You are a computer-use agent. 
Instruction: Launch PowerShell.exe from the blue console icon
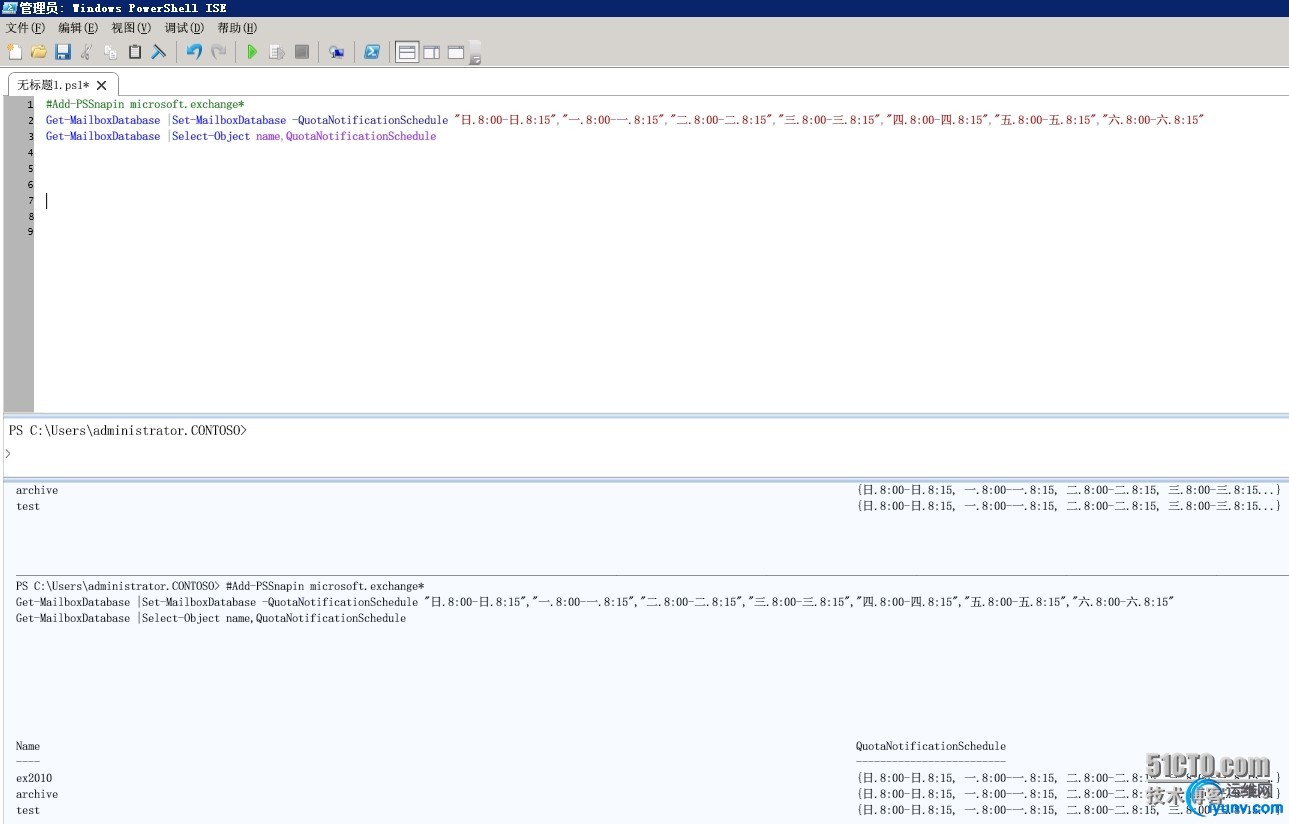point(372,52)
